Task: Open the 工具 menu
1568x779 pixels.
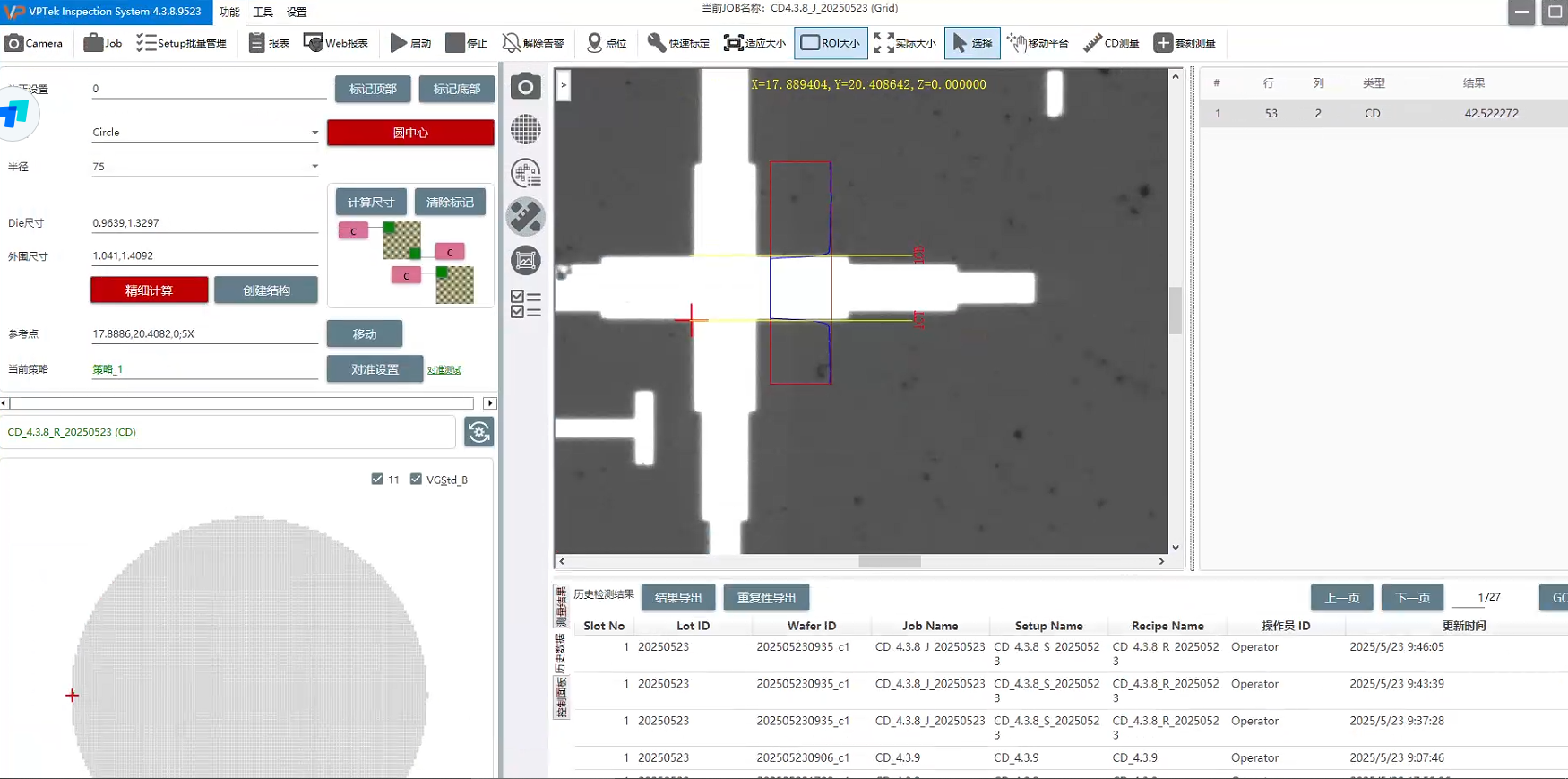Action: pyautogui.click(x=263, y=12)
